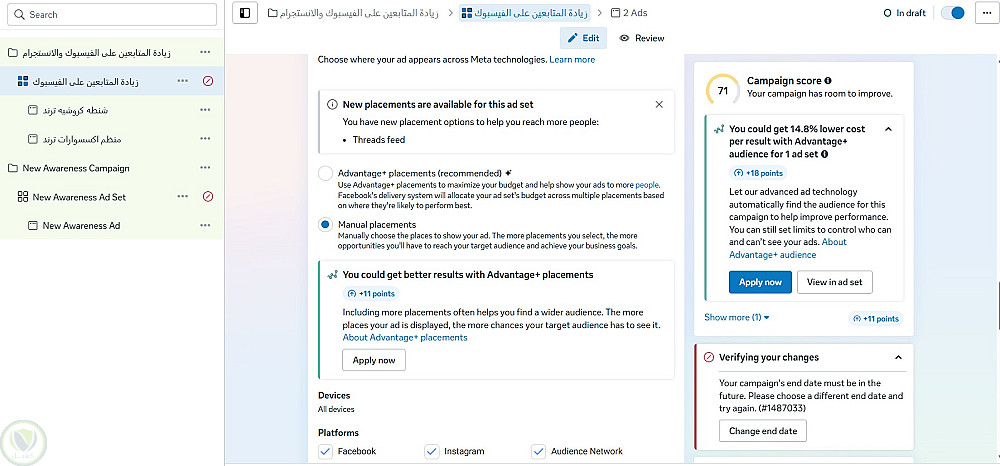
Task: Open more options for New Awareness Ad
Action: pyautogui.click(x=205, y=225)
